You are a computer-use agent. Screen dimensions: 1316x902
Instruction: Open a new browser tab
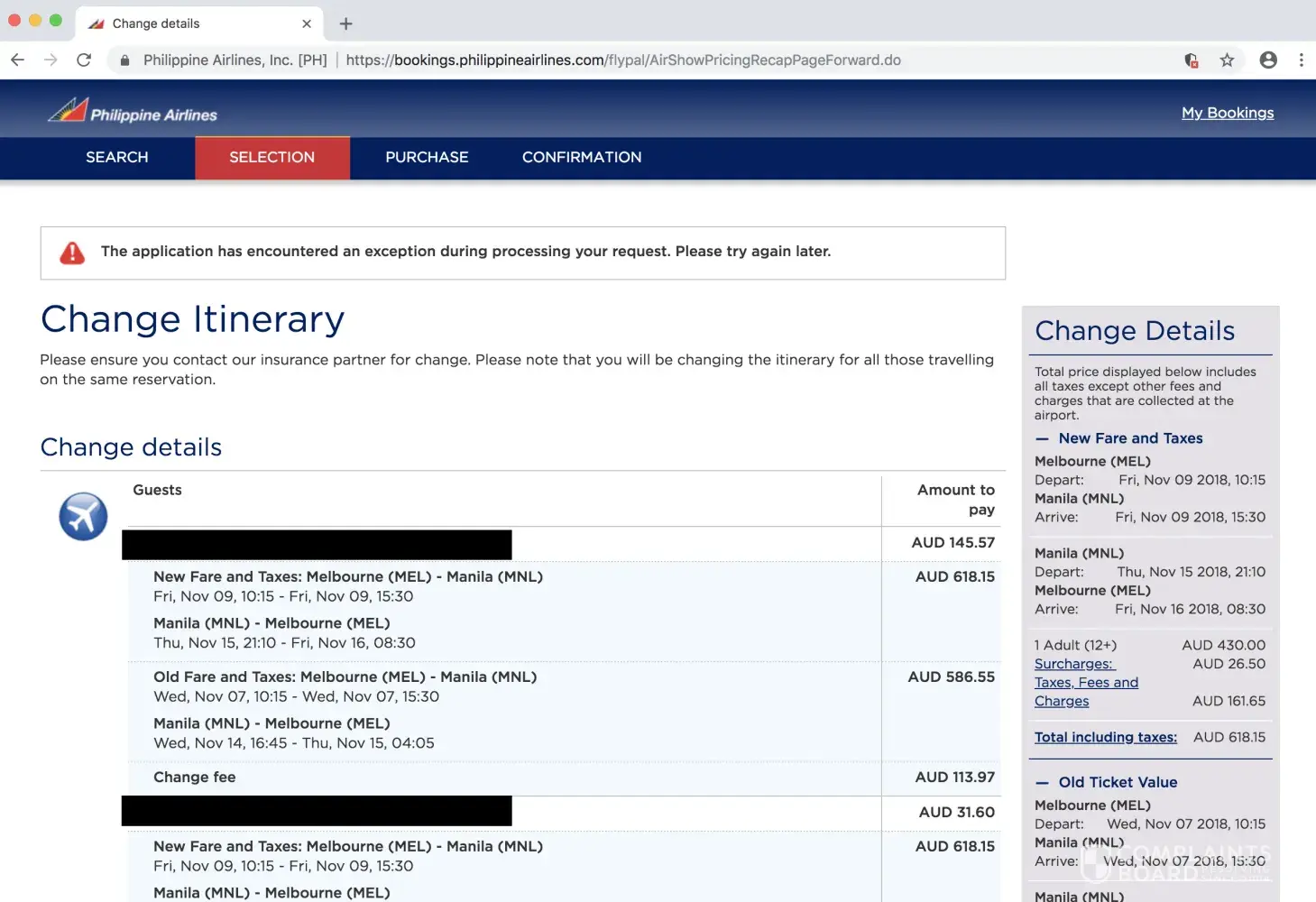[x=345, y=23]
